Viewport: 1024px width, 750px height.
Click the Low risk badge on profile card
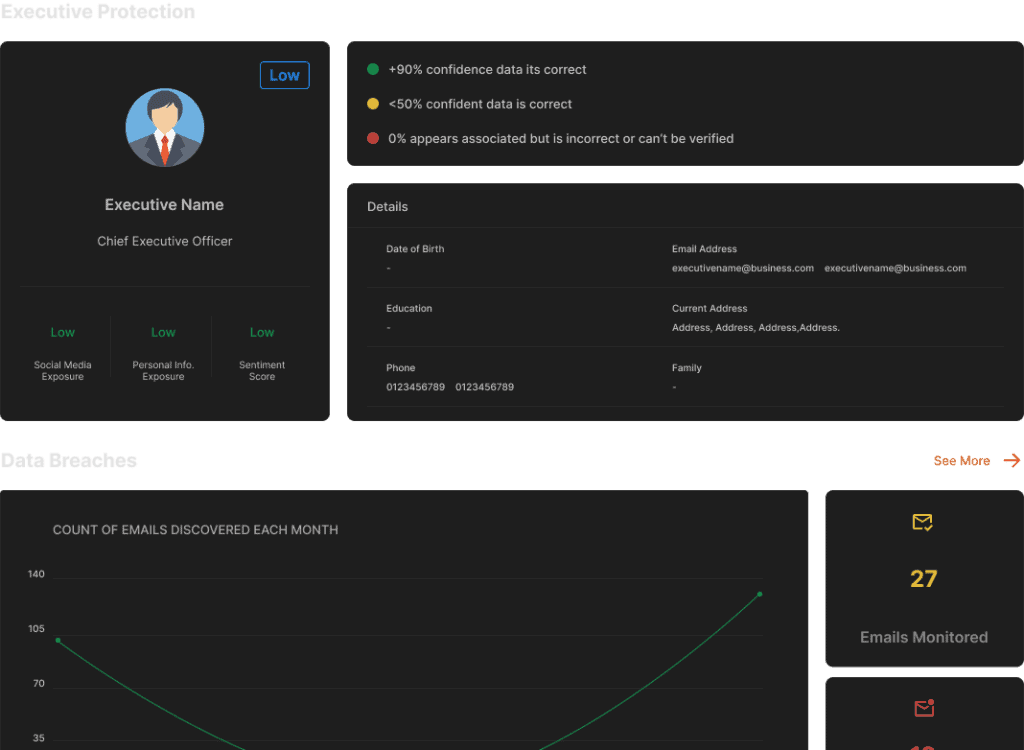pos(284,75)
